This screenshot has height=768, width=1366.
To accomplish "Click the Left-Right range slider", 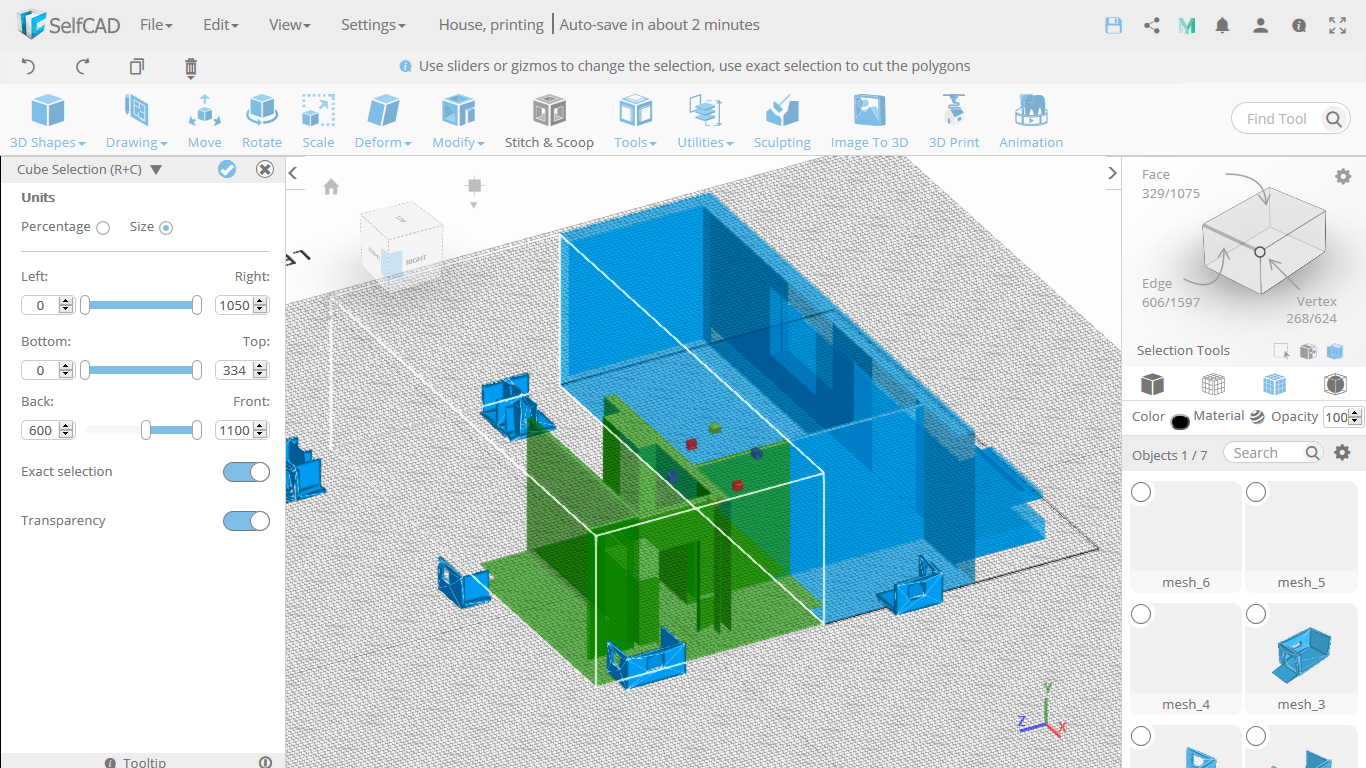I will [141, 305].
